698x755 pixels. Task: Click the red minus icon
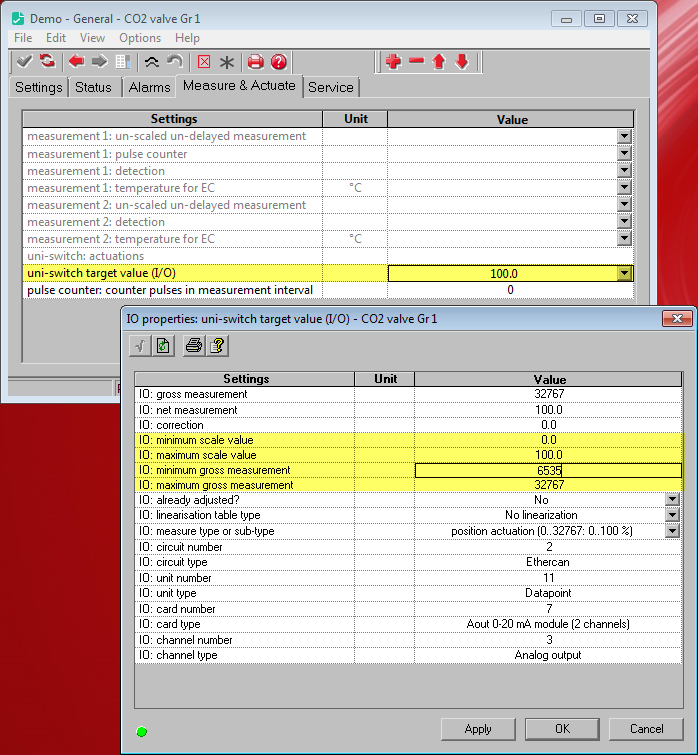tap(416, 61)
